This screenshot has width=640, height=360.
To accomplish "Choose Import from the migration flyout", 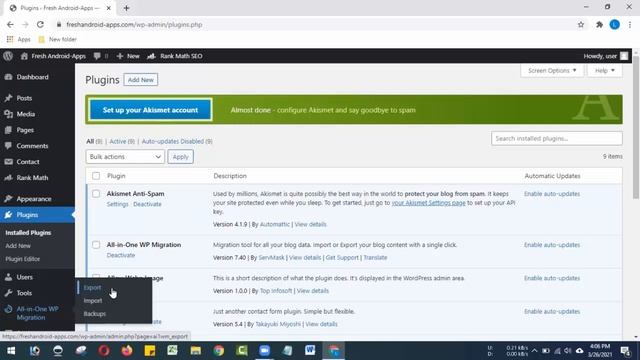I will (93, 300).
